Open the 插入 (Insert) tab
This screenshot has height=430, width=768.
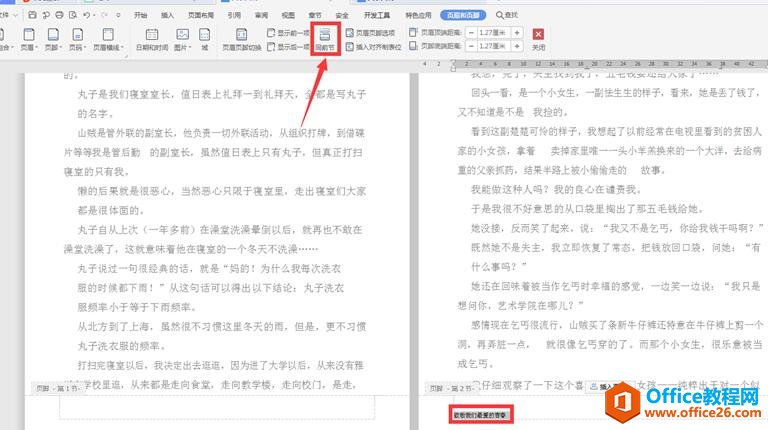tap(168, 15)
